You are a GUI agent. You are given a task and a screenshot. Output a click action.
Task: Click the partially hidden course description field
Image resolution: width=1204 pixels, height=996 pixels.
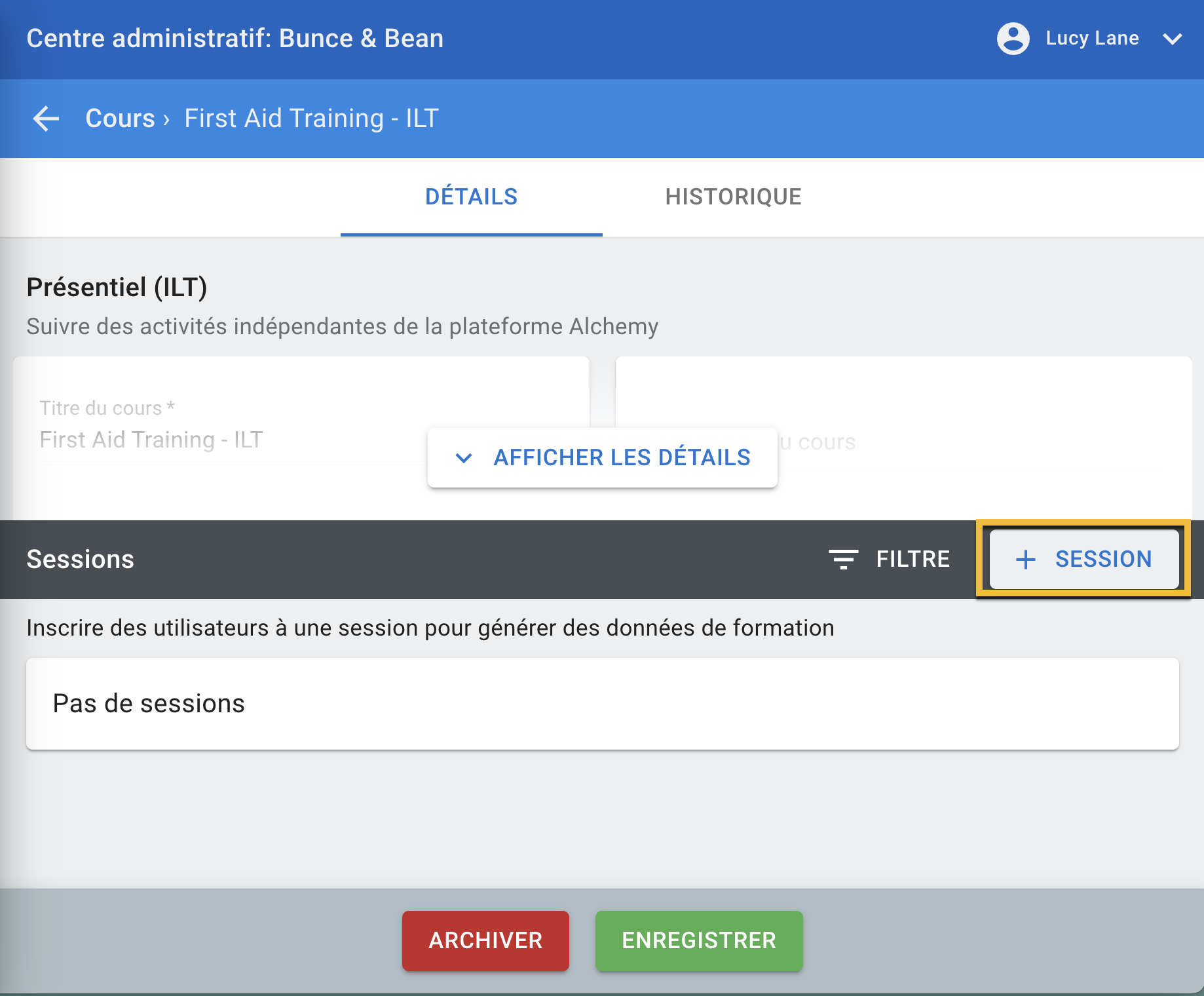pos(983,442)
